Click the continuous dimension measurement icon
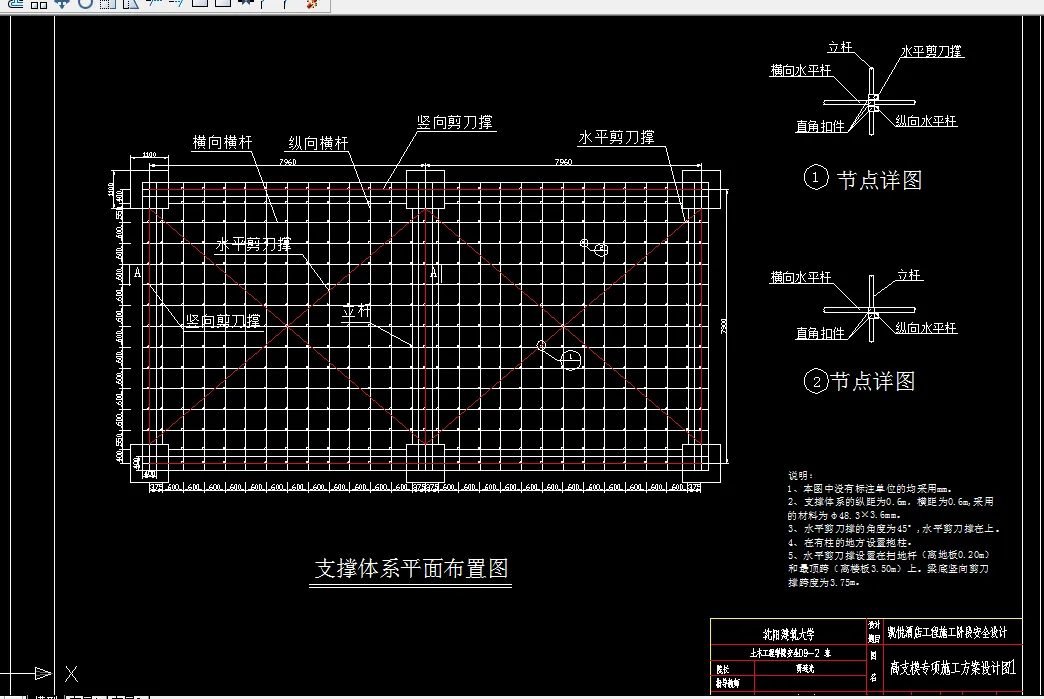 (x=177, y=6)
